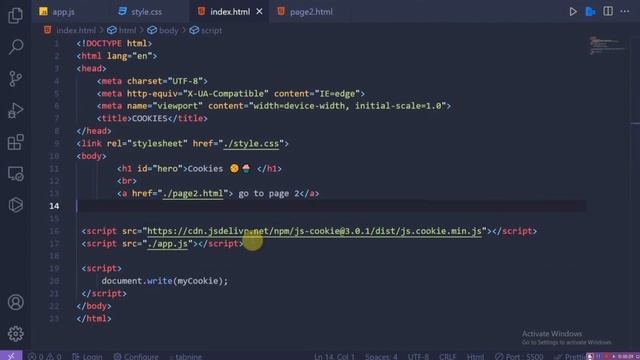Click the blue icon beside Run
Screen dimensions: 640x360
click(590, 11)
